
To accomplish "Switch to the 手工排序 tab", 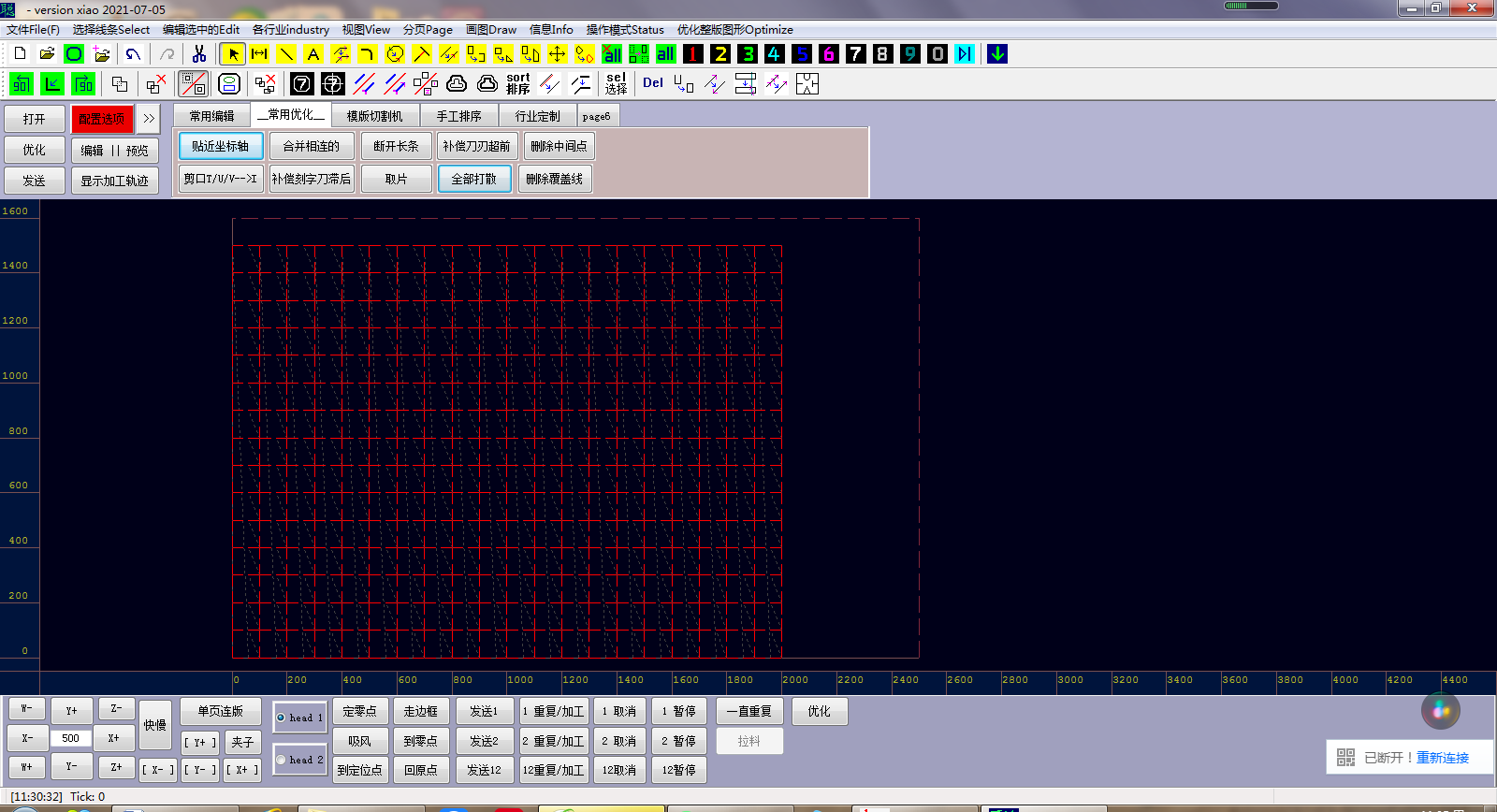I will 458,116.
